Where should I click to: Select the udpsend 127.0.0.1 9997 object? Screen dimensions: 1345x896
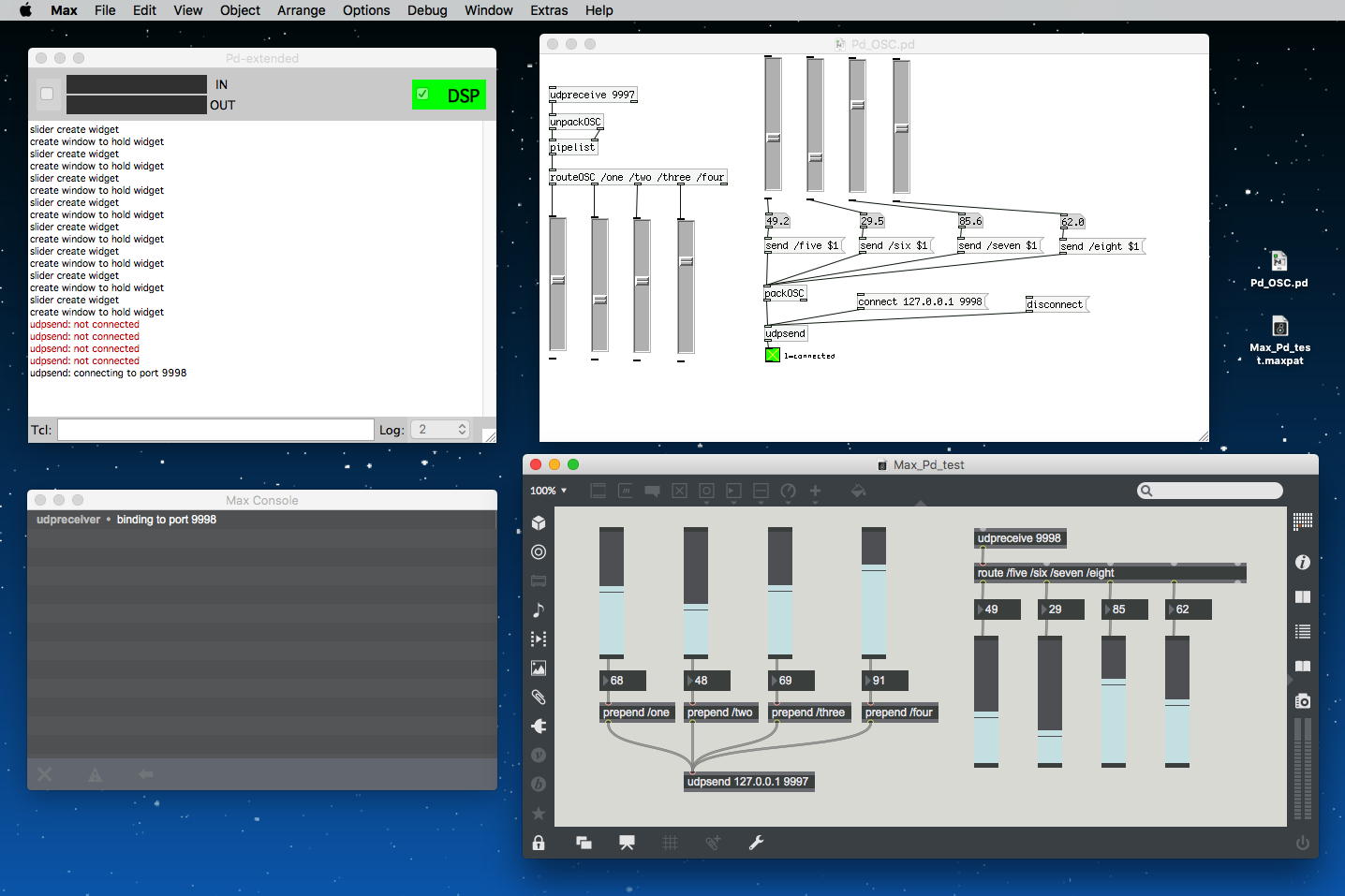[x=748, y=782]
